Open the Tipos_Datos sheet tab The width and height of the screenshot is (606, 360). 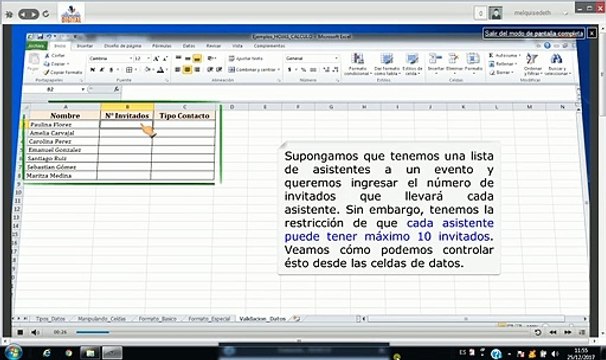click(50, 319)
